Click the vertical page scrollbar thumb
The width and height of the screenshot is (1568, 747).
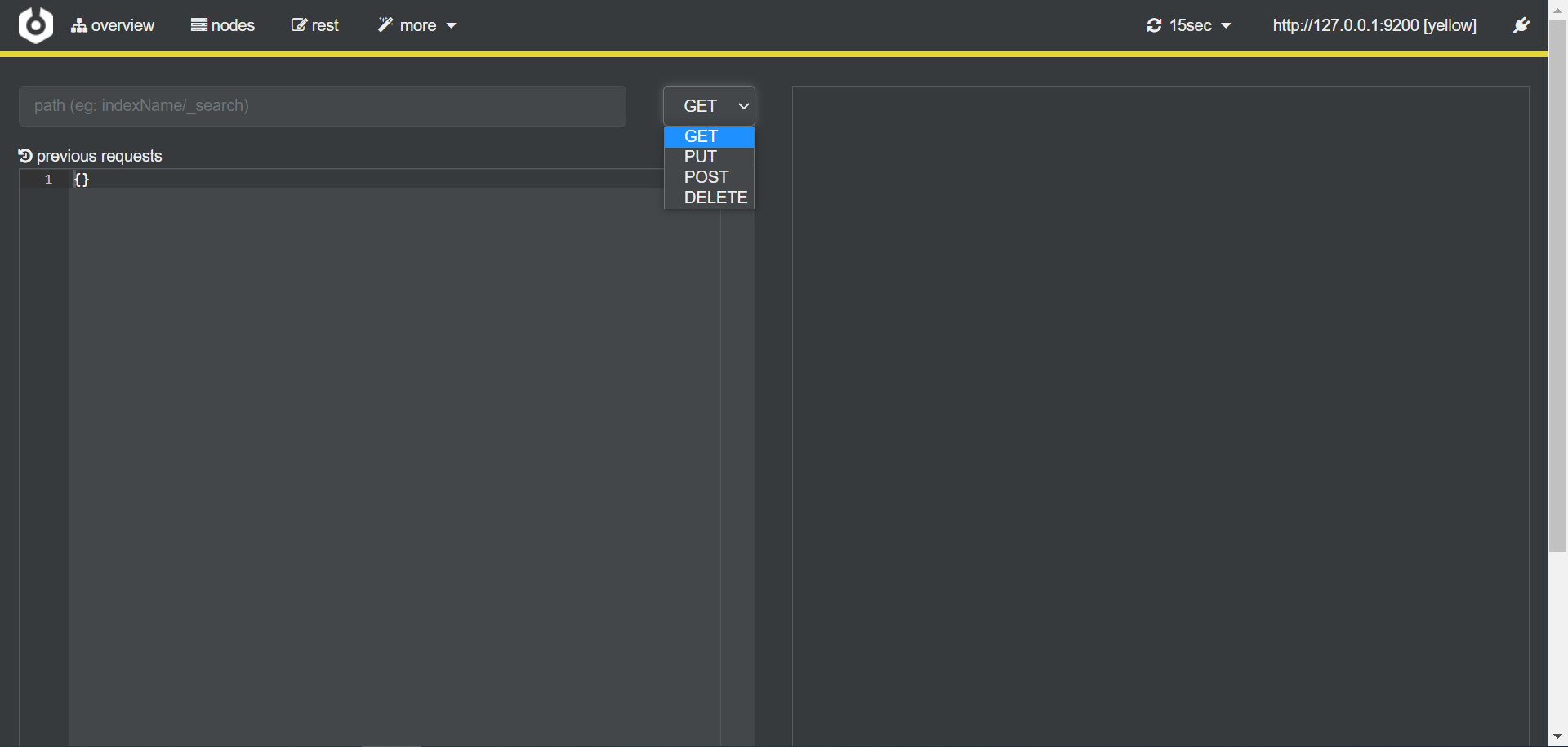[x=1557, y=286]
